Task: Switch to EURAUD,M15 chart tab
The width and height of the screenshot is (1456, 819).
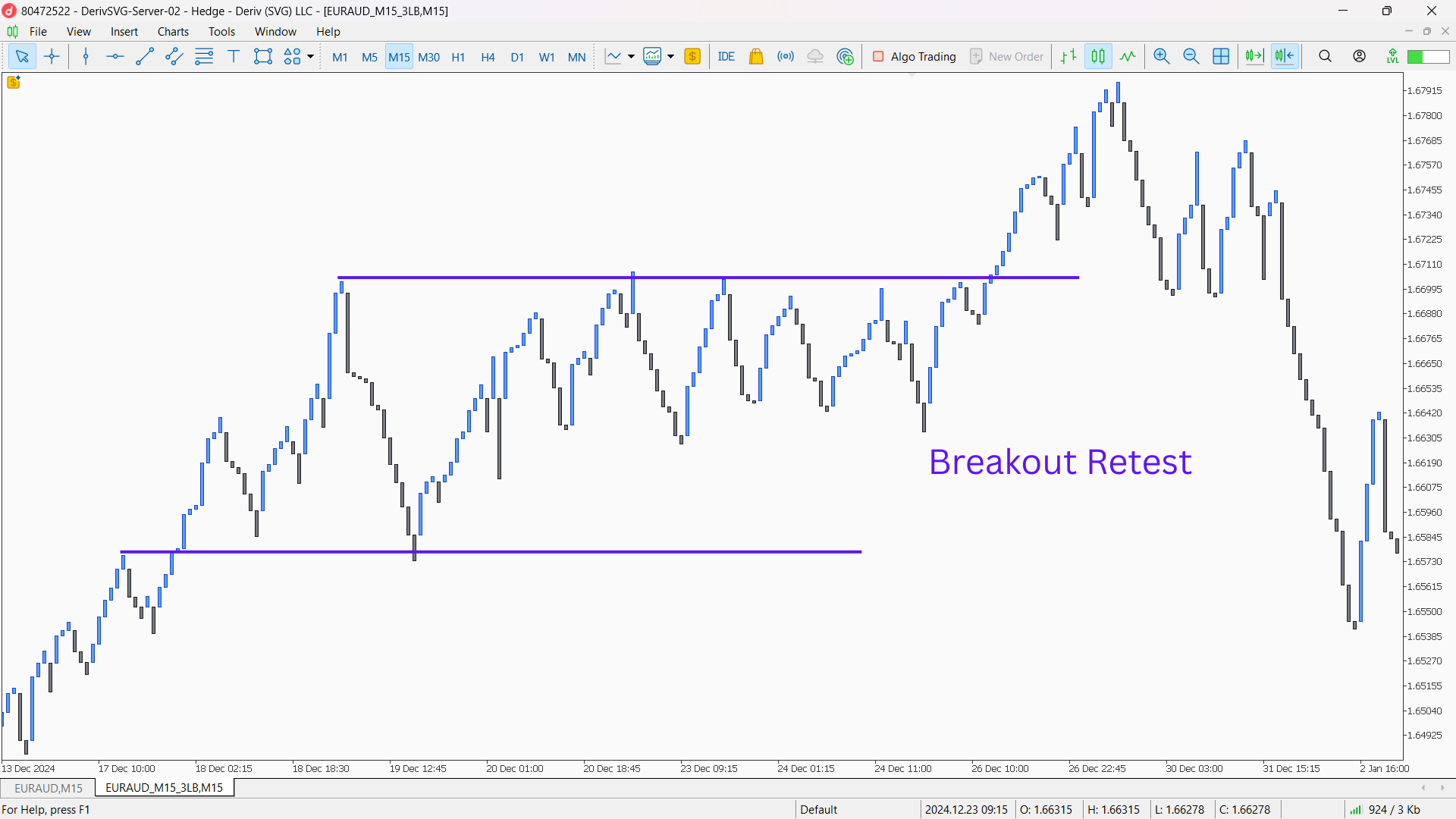Action: (49, 788)
